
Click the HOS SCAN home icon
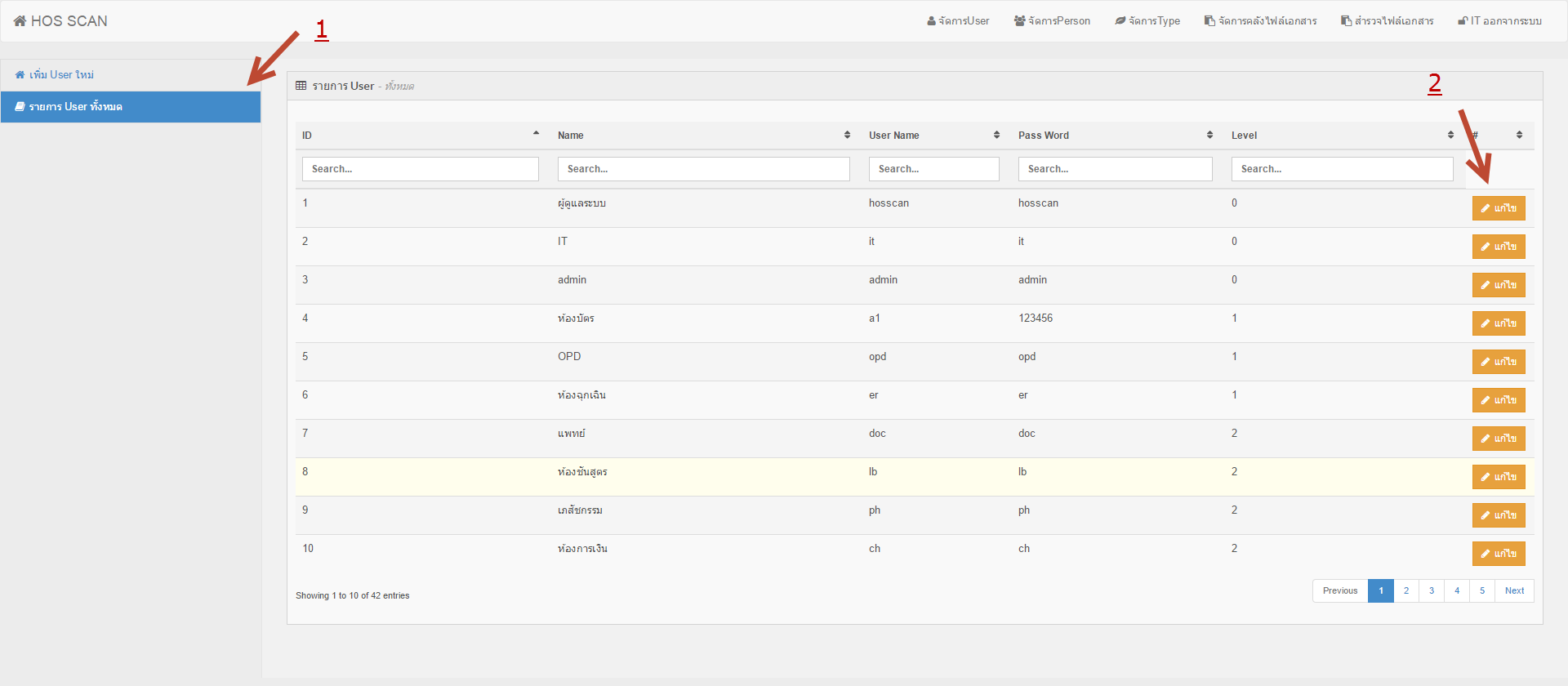[20, 21]
